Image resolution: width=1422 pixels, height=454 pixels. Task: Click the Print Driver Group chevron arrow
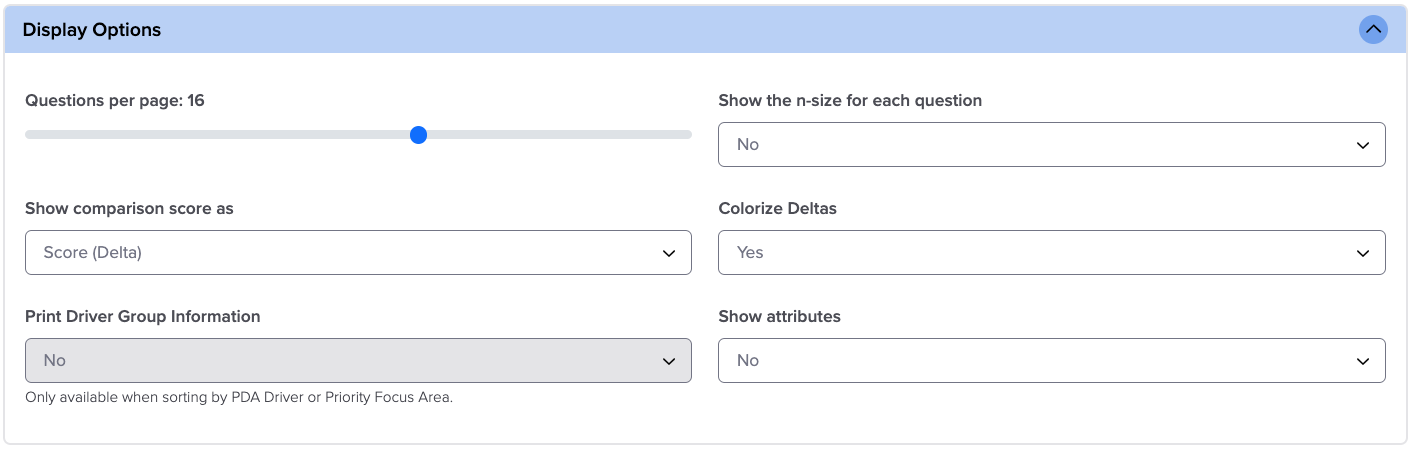click(x=669, y=361)
